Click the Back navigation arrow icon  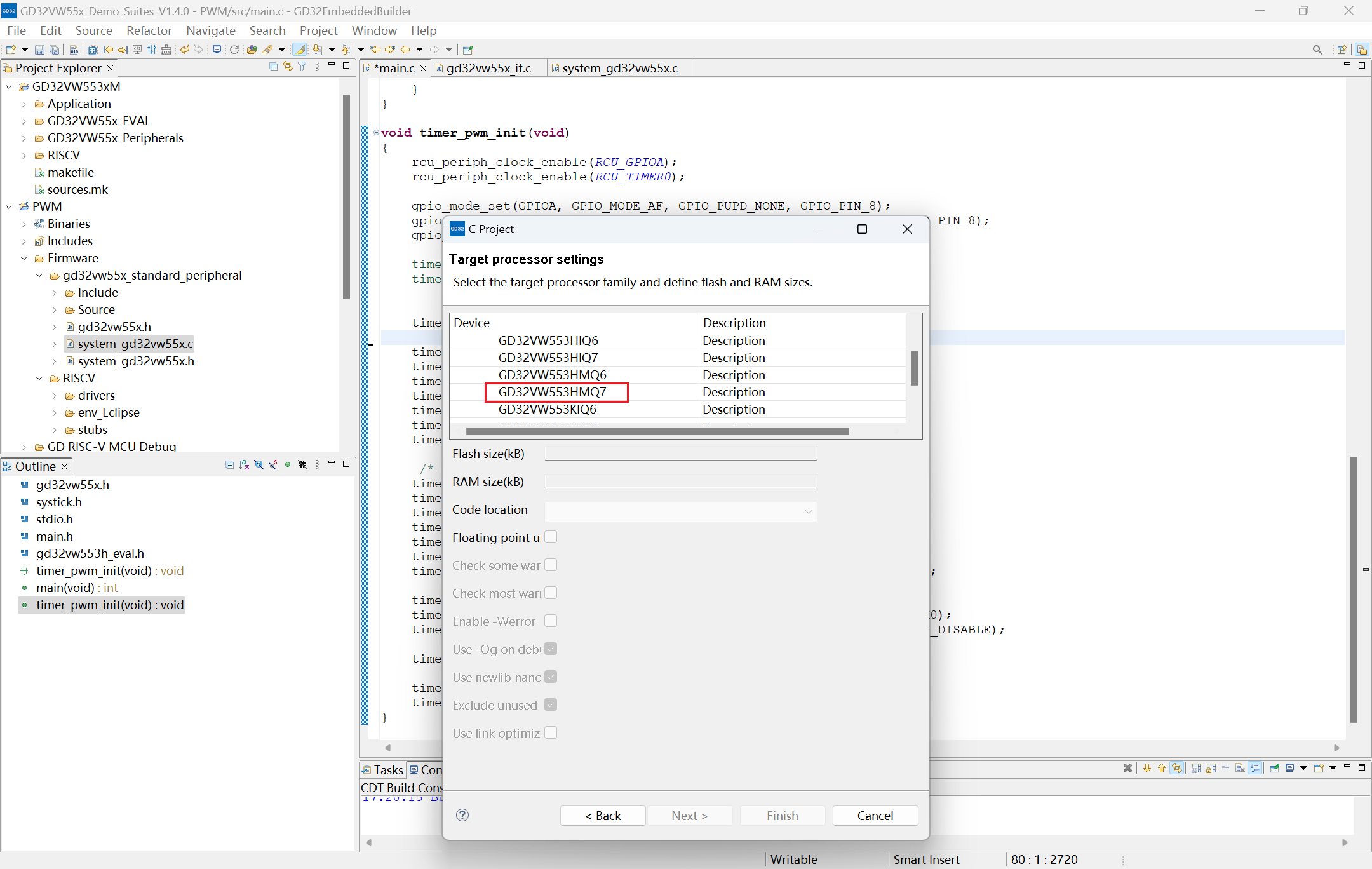405,50
